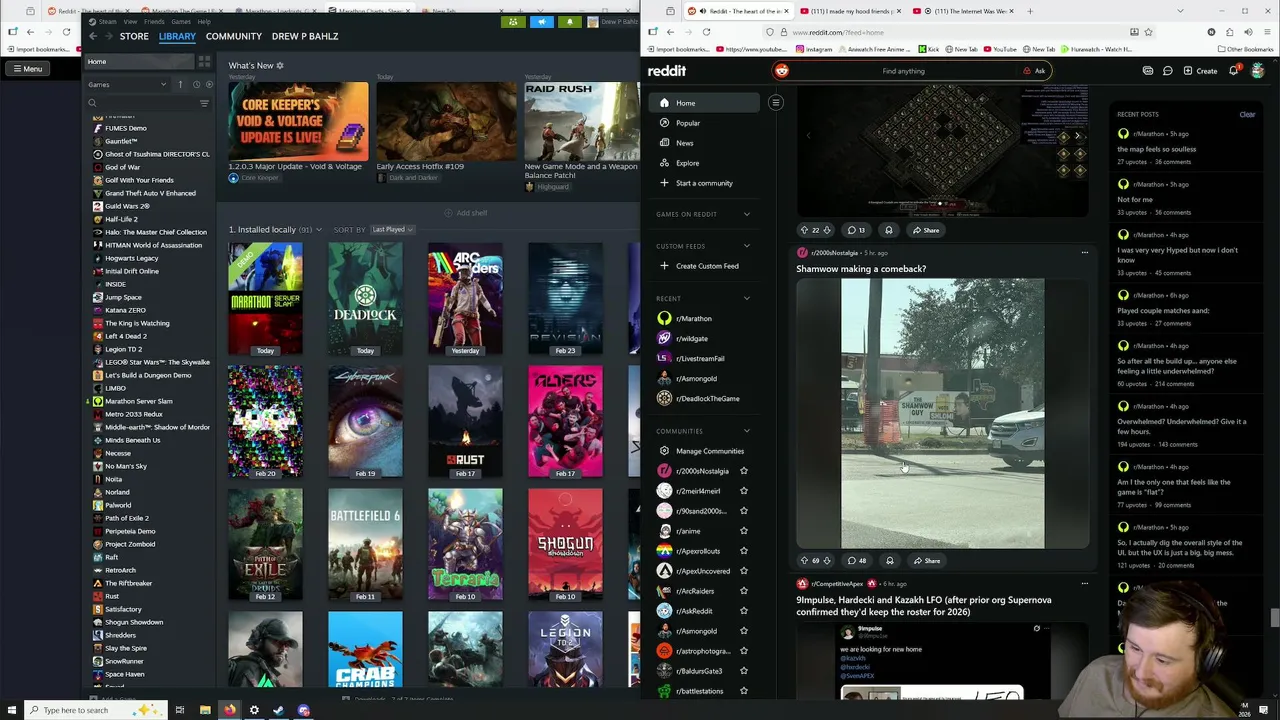Upvote the Shamwow post

pos(804,561)
